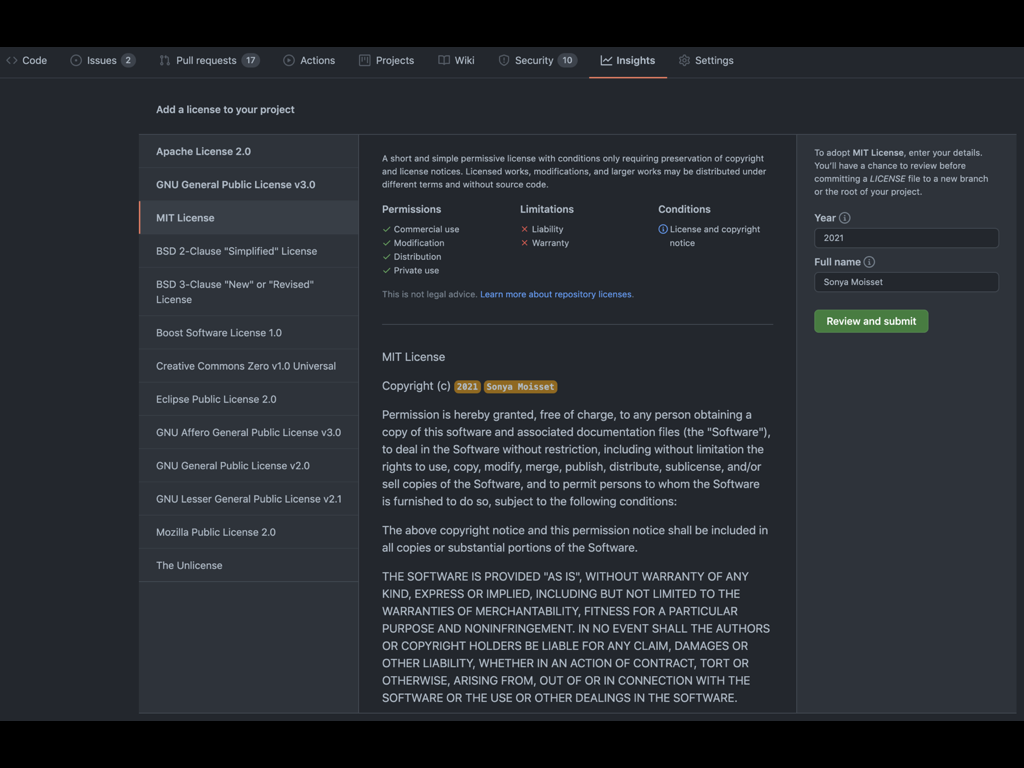Open the repository Settings tab
Image resolution: width=1024 pixels, height=768 pixels.
pos(706,60)
